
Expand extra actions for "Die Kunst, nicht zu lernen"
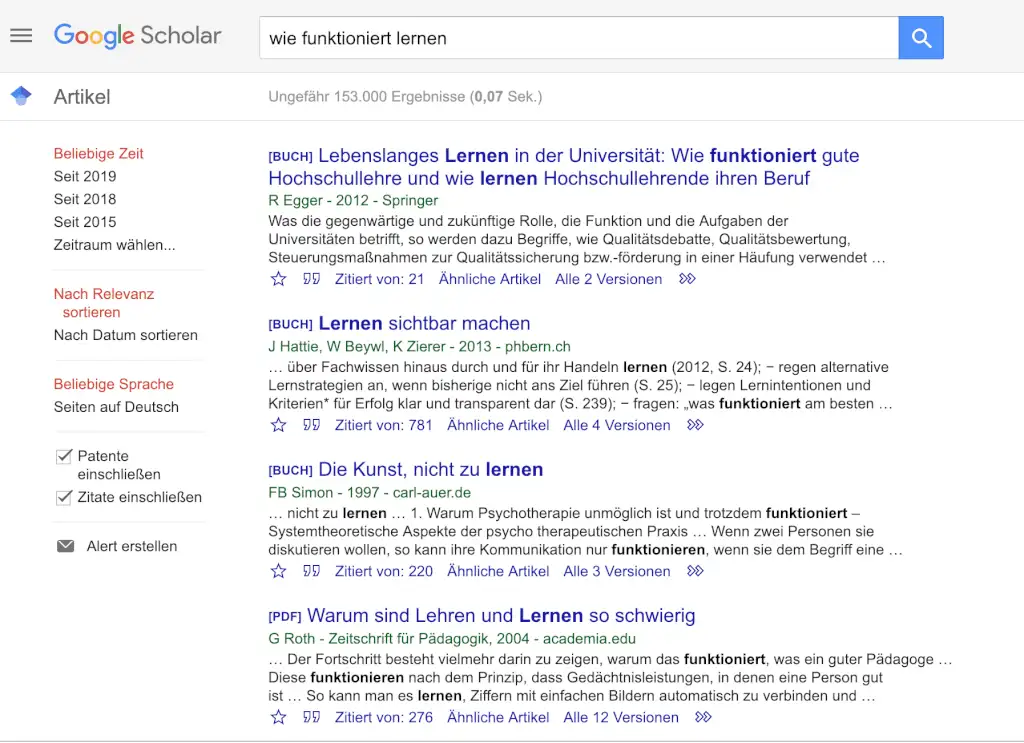(694, 571)
